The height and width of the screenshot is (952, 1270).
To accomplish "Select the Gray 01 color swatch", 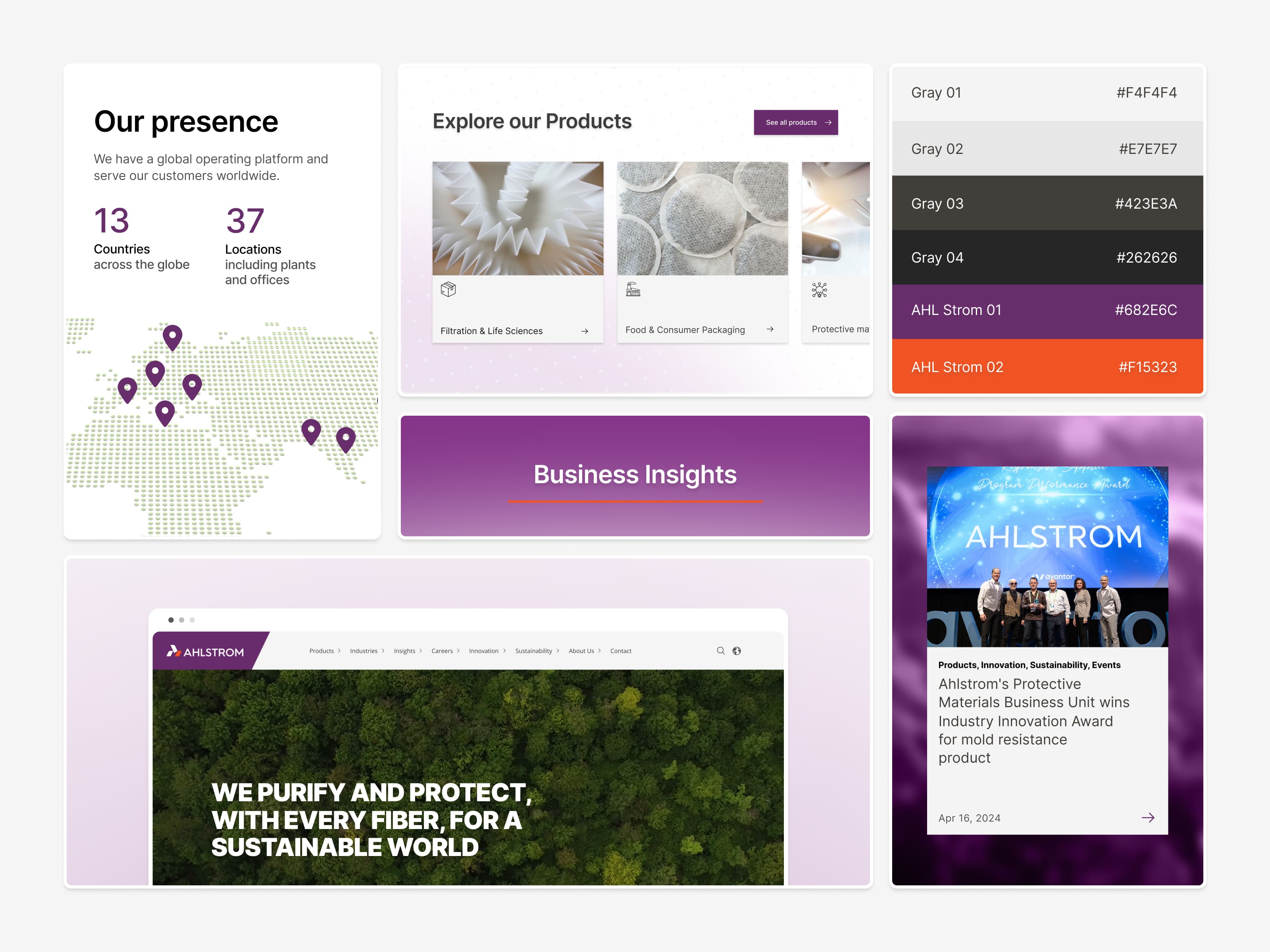I will click(x=1047, y=93).
